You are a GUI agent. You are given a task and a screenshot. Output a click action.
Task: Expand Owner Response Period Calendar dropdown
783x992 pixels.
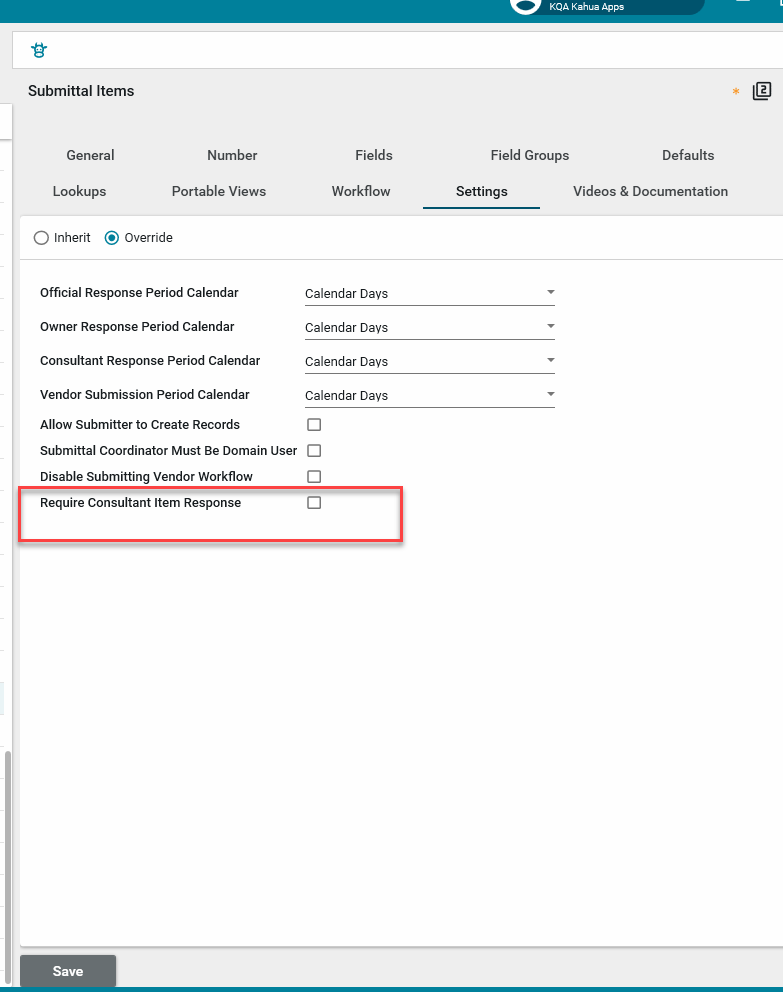429,328
